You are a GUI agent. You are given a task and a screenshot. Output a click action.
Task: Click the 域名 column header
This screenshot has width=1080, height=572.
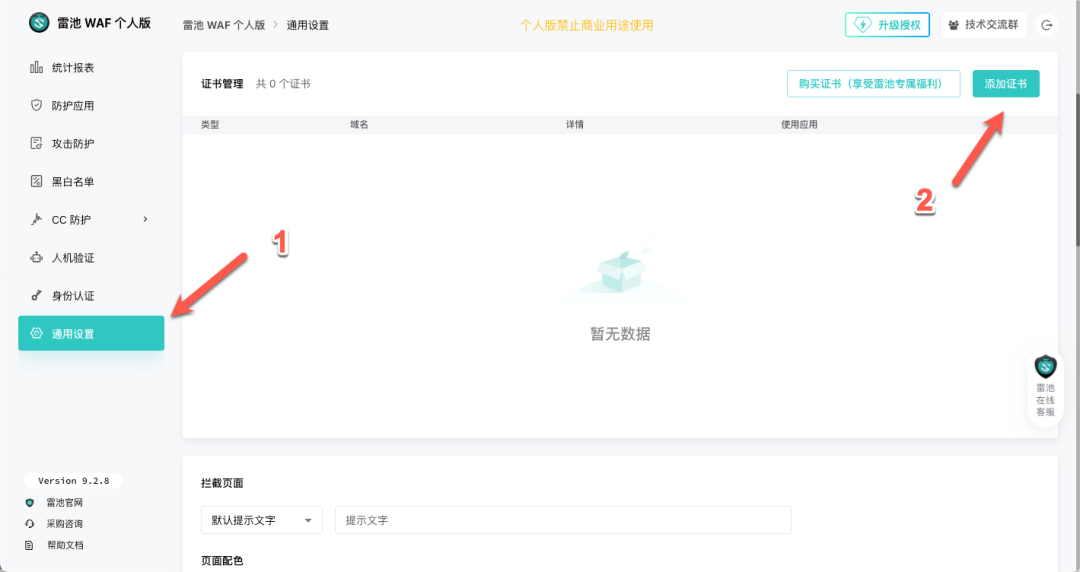[360, 124]
